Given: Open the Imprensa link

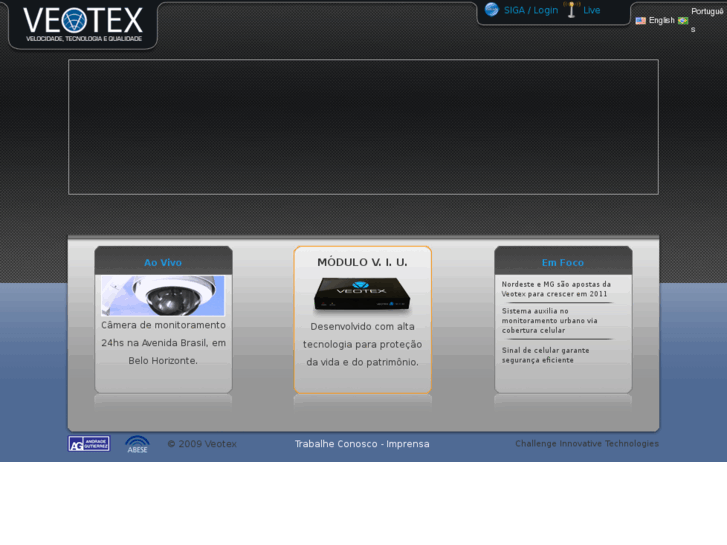Looking at the screenshot, I should [408, 444].
